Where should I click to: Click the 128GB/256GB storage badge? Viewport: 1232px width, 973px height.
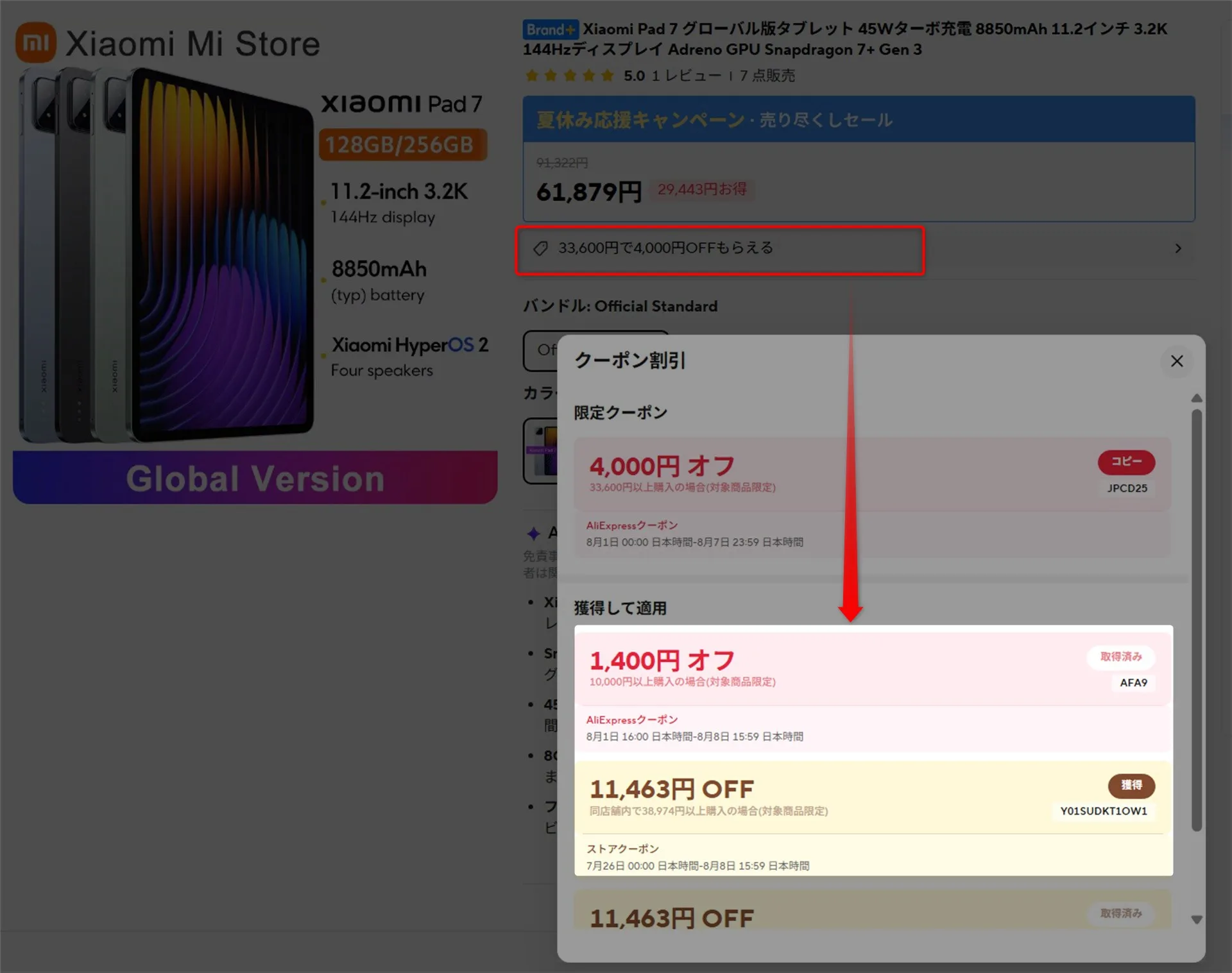coord(403,145)
